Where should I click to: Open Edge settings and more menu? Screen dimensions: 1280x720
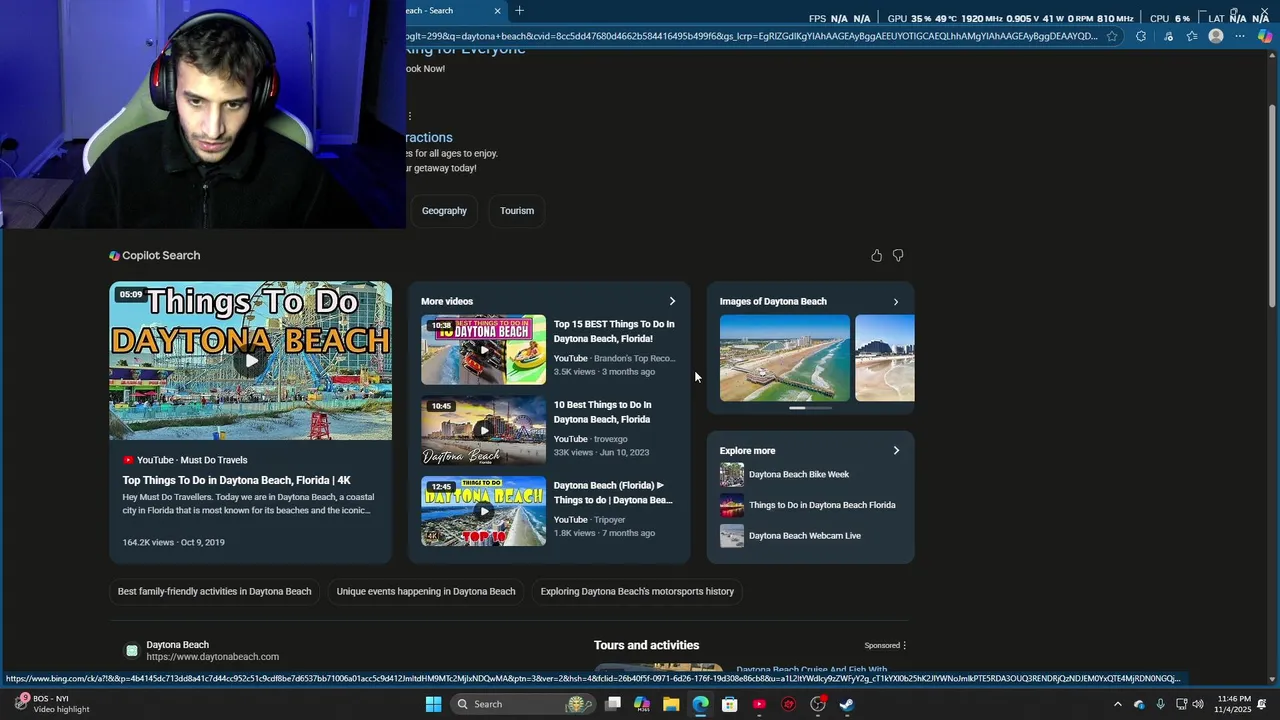click(x=1240, y=37)
